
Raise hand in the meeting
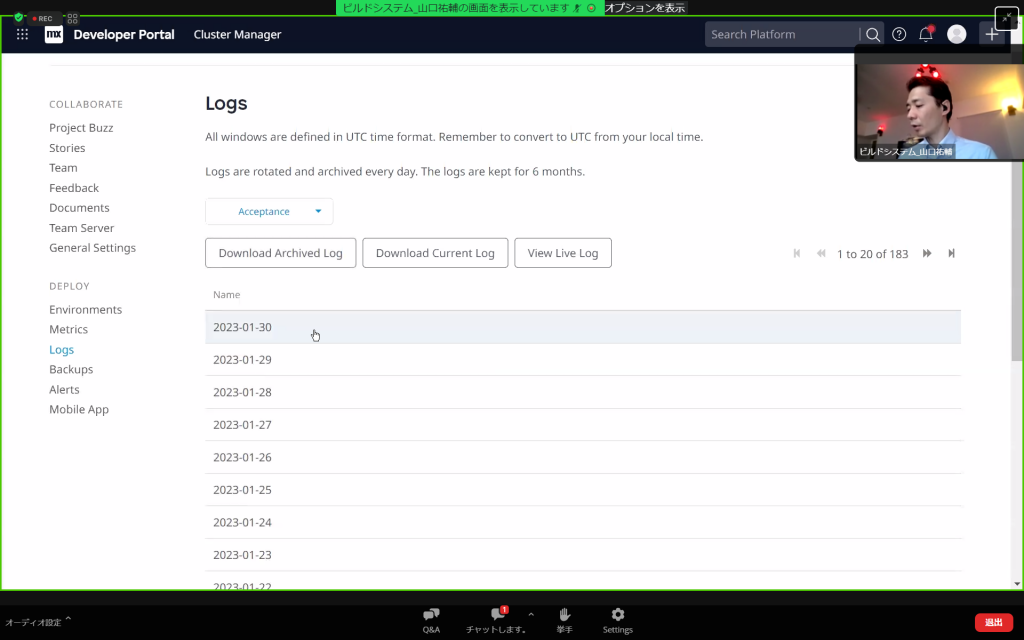565,619
